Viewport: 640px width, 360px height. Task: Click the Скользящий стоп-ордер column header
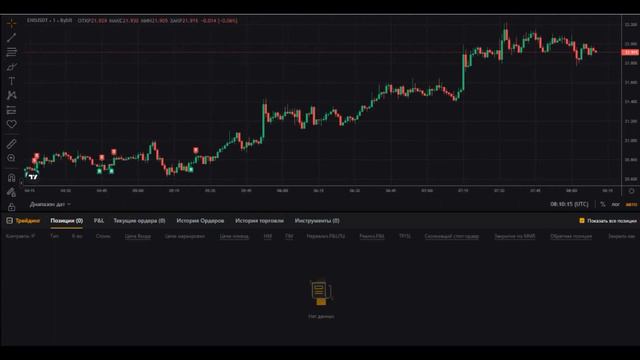(x=451, y=236)
